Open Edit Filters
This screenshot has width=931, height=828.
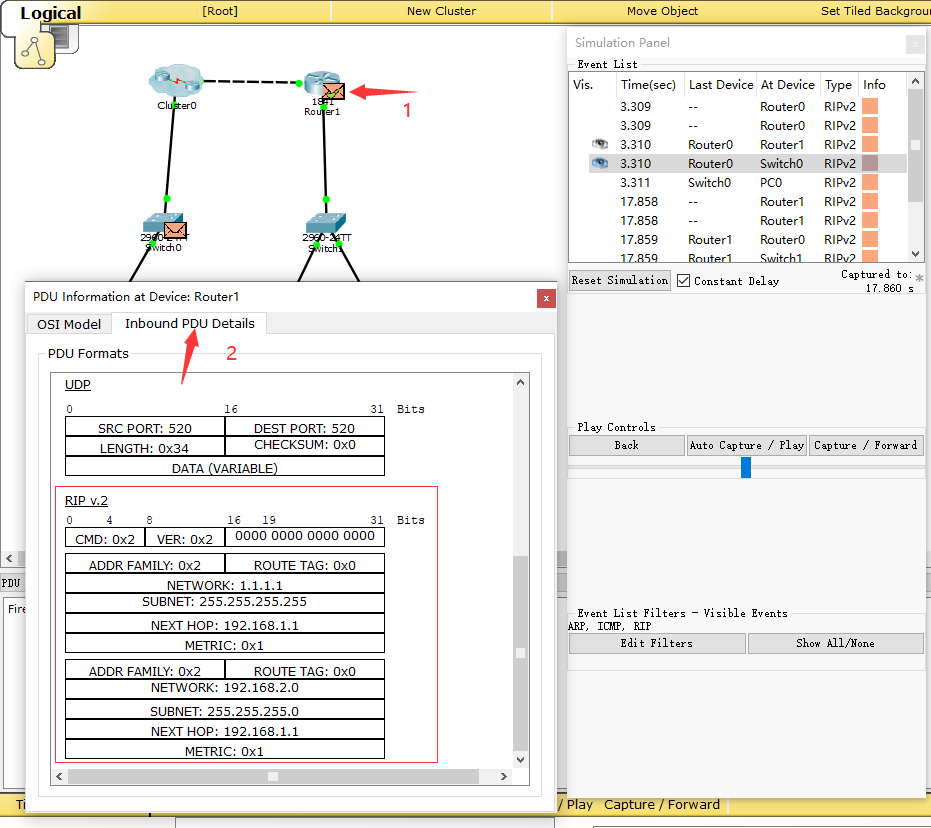coord(657,643)
